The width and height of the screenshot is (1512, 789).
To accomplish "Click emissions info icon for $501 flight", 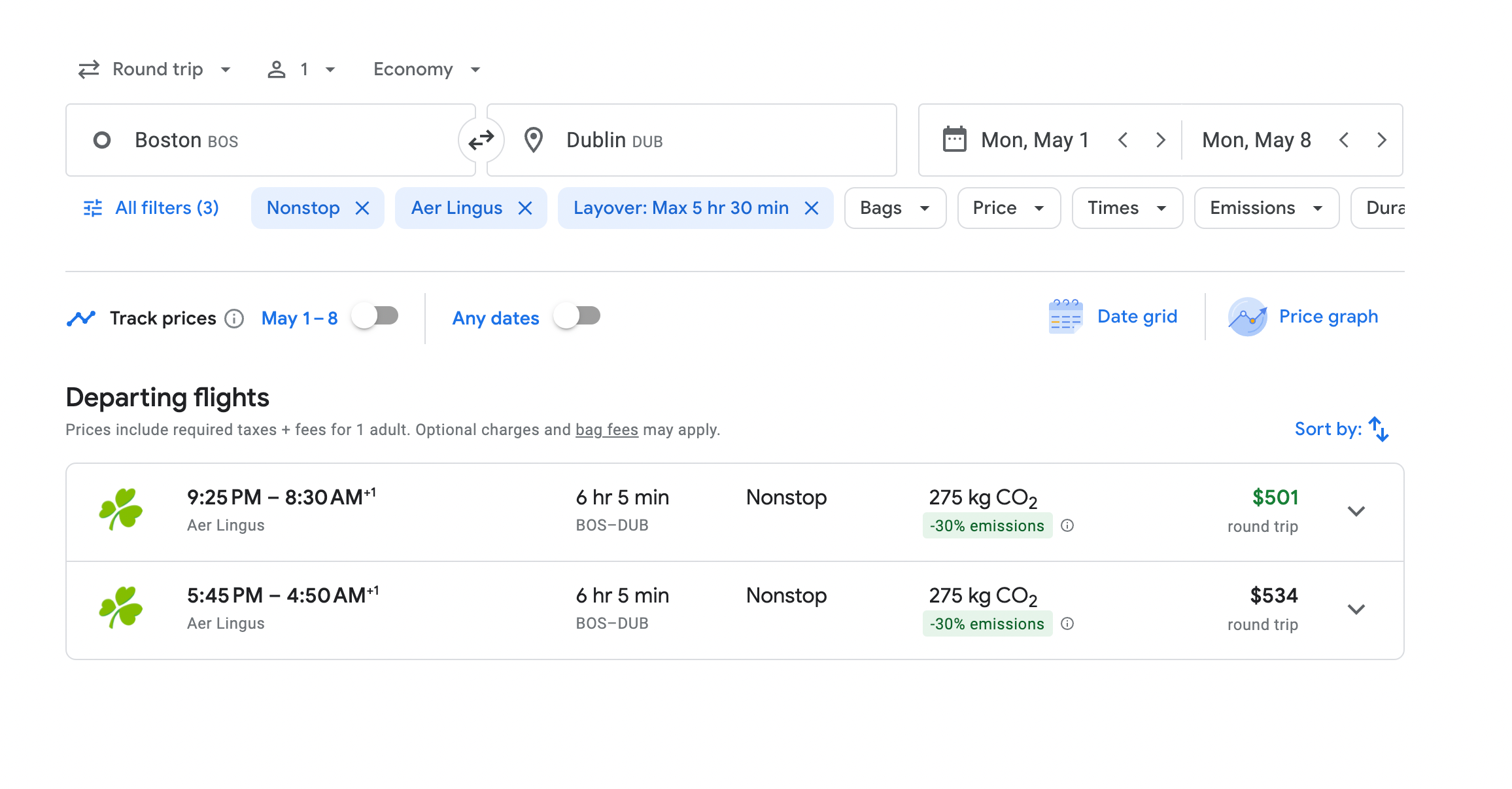I will click(1067, 525).
